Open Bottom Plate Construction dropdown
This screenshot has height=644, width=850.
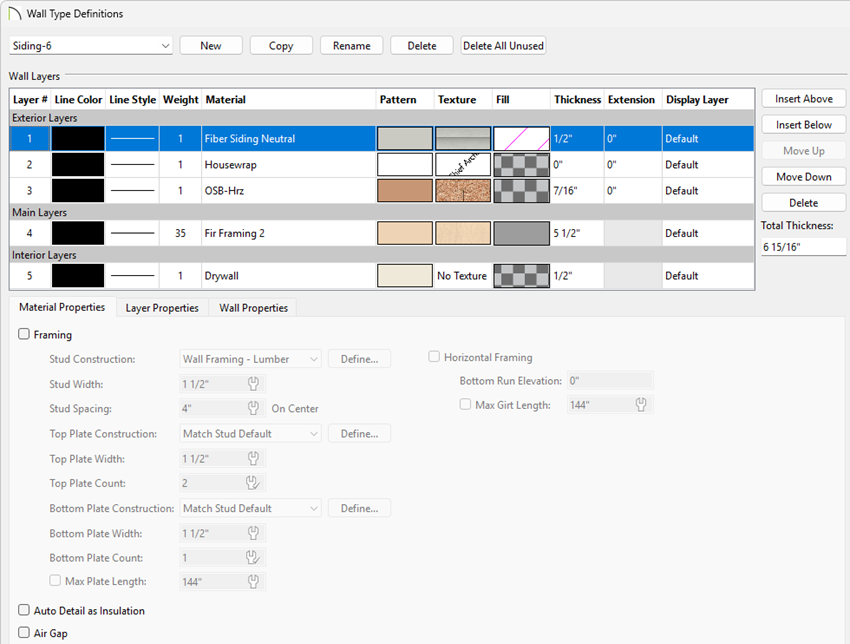tap(250, 508)
